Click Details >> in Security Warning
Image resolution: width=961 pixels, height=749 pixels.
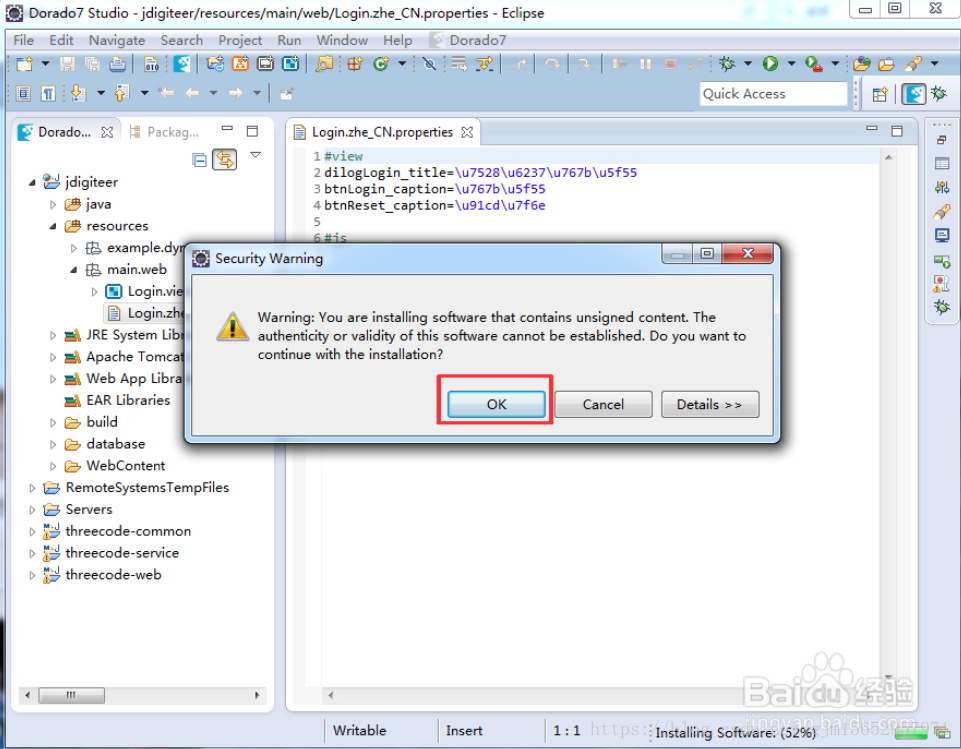tap(710, 405)
